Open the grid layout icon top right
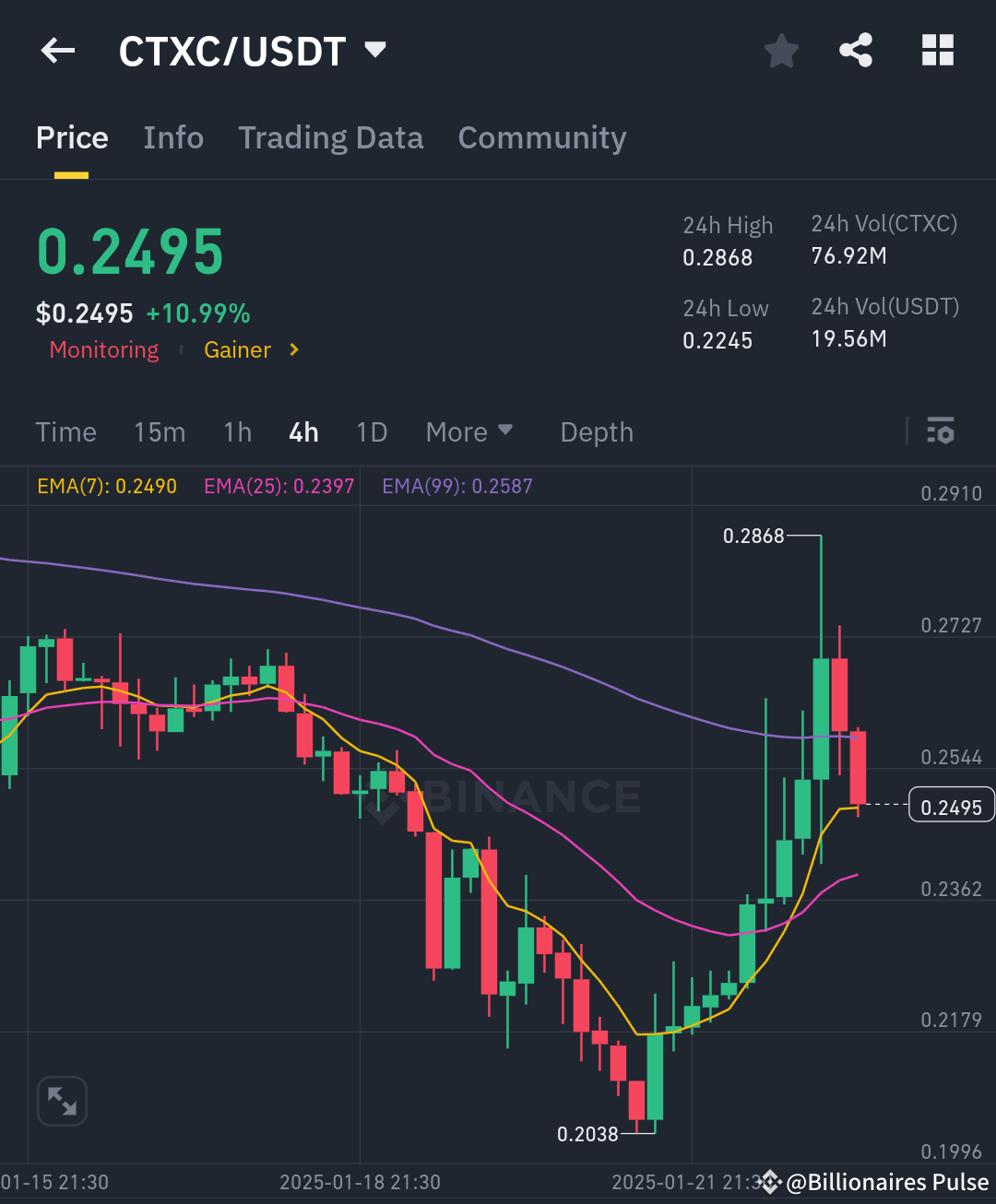This screenshot has height=1204, width=996. click(x=937, y=51)
